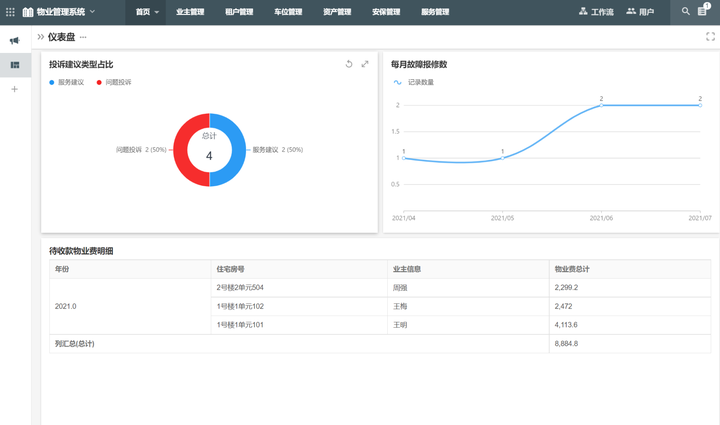
Task: Expand the 物业管理系统 app dropdown arrow
Action: (x=92, y=11)
